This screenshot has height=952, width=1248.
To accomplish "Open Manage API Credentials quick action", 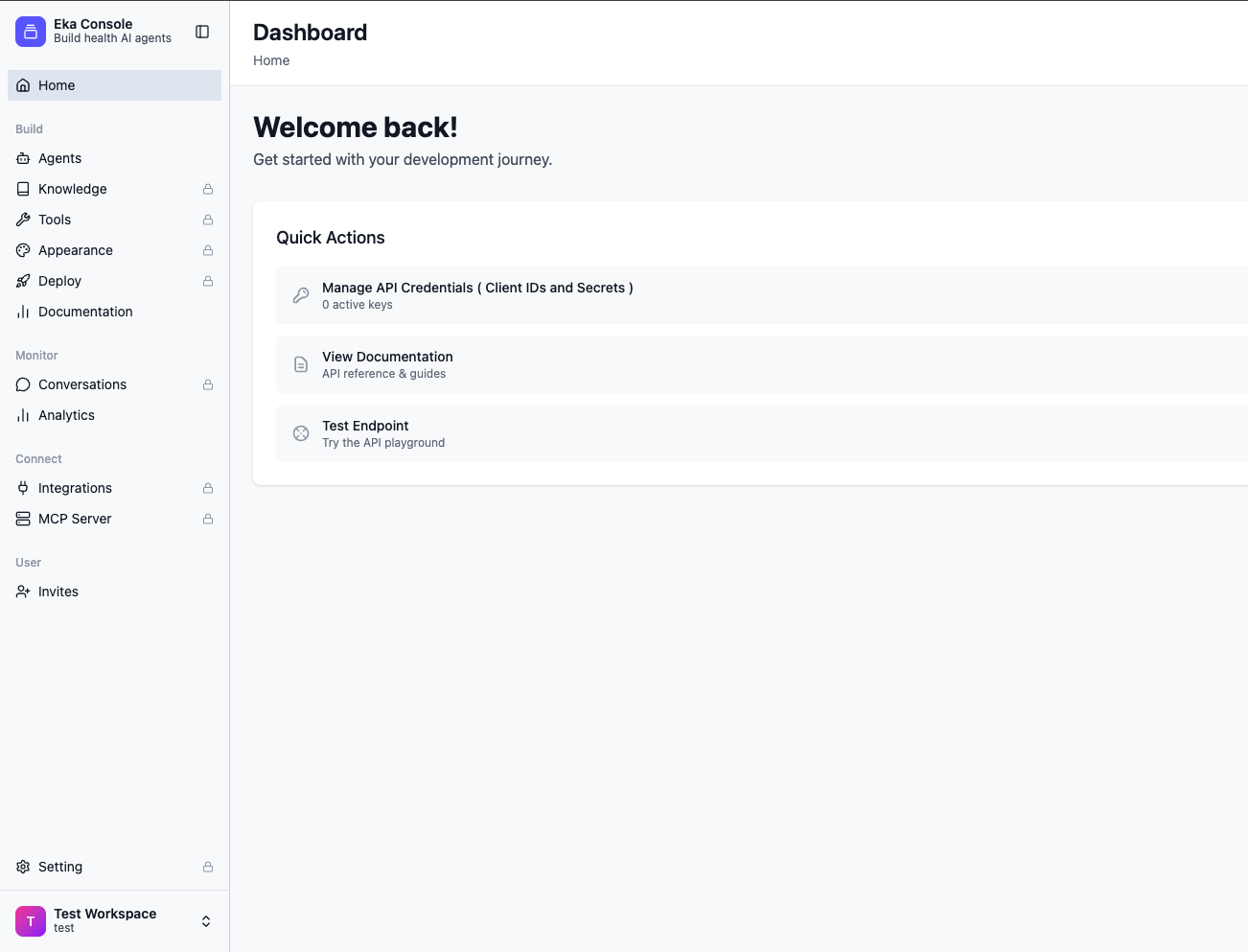I will (762, 295).
